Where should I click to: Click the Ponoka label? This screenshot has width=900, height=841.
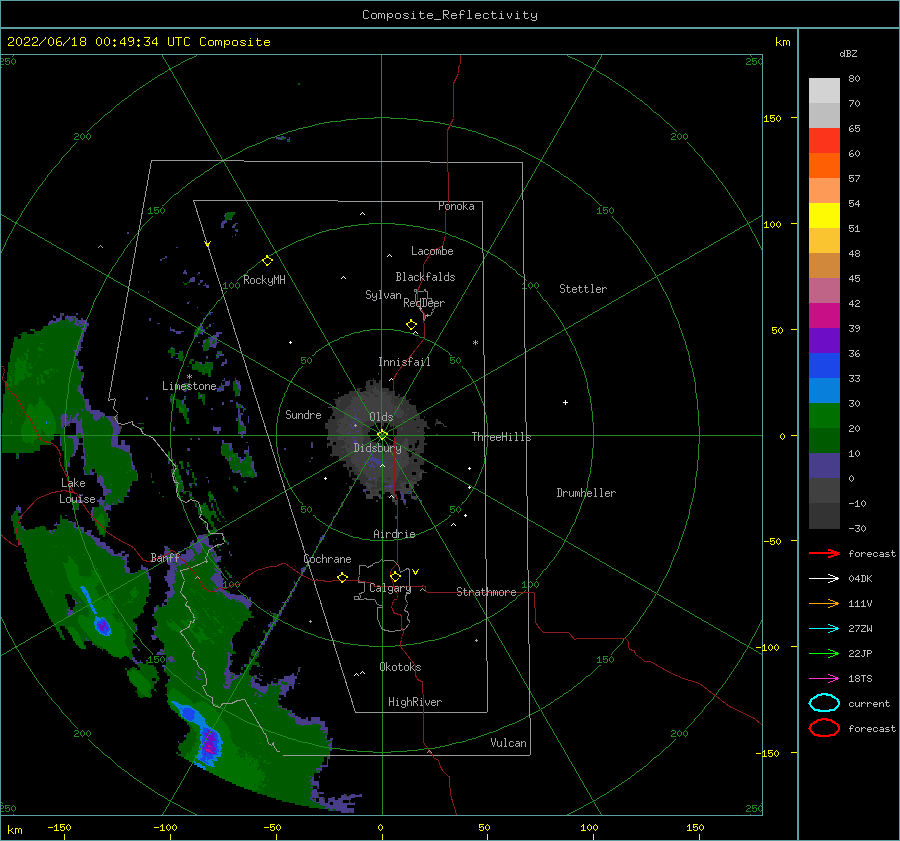pos(456,206)
